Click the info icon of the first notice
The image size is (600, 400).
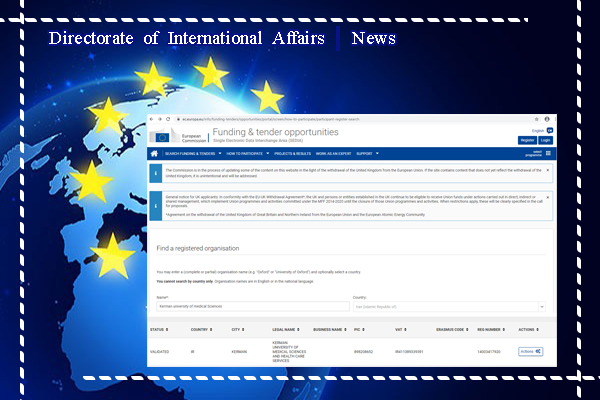pos(156,173)
